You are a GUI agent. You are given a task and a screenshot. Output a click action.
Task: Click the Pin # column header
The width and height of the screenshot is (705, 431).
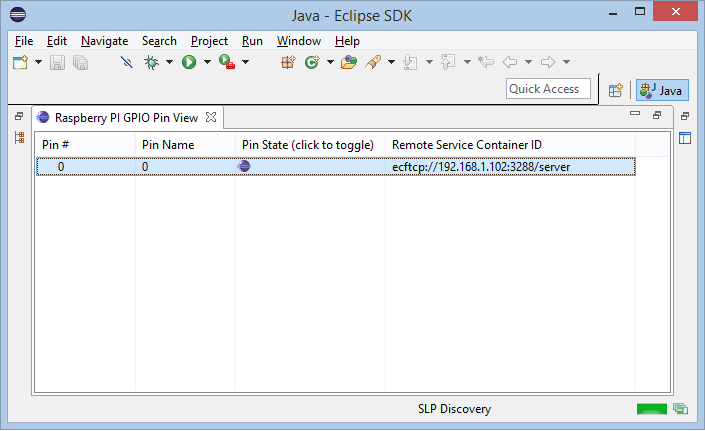[x=85, y=145]
